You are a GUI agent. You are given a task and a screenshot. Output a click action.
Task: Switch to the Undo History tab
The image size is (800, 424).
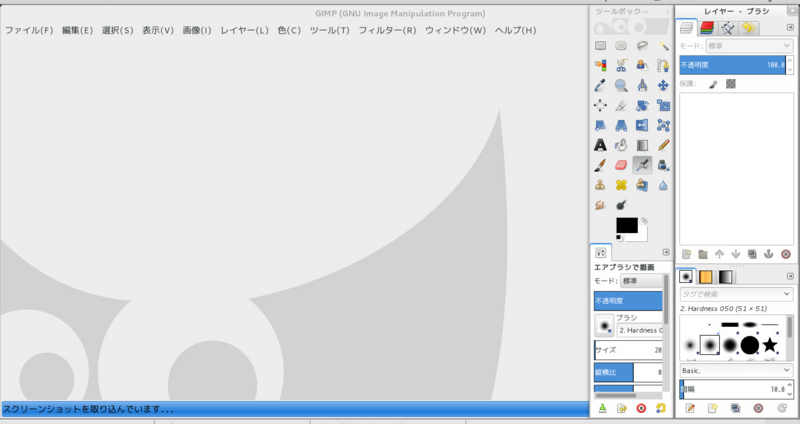point(748,28)
